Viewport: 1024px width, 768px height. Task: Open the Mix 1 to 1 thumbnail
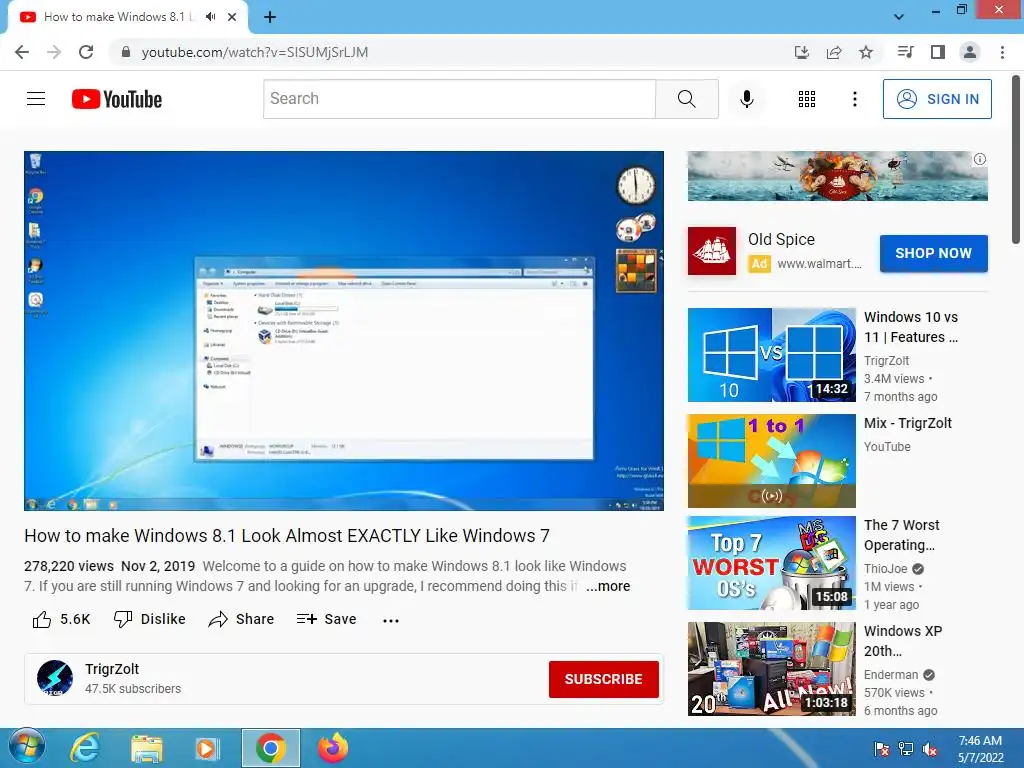(771, 461)
